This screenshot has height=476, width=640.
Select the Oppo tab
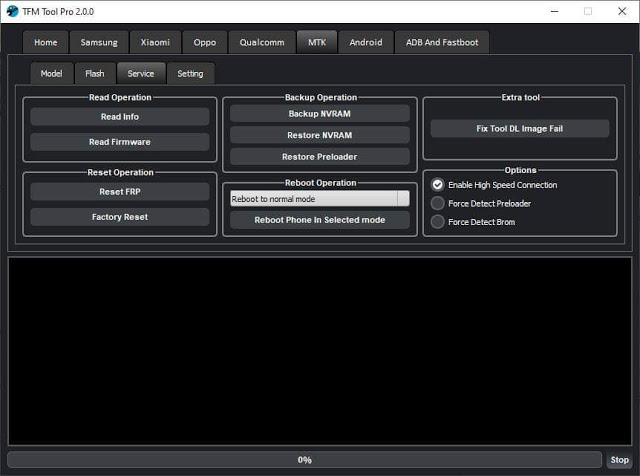point(204,42)
